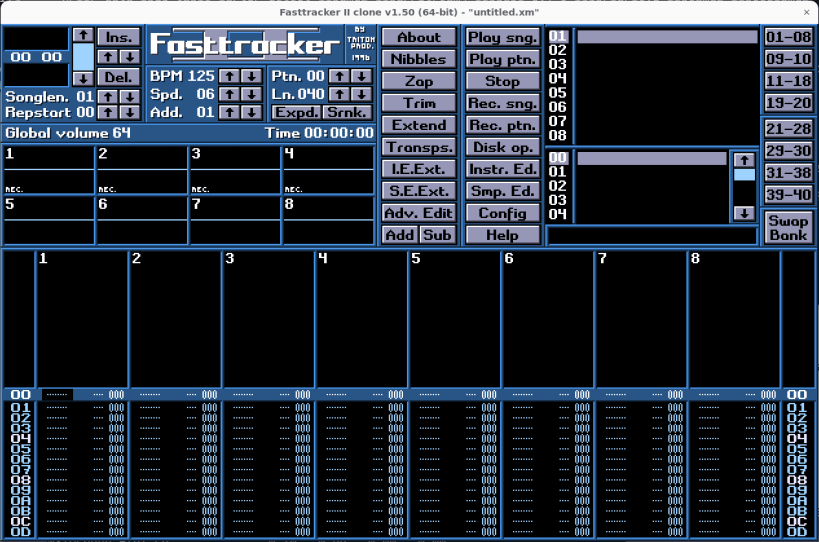Viewport: 819px width, 542px height.
Task: Open the About screen
Action: tap(419, 38)
